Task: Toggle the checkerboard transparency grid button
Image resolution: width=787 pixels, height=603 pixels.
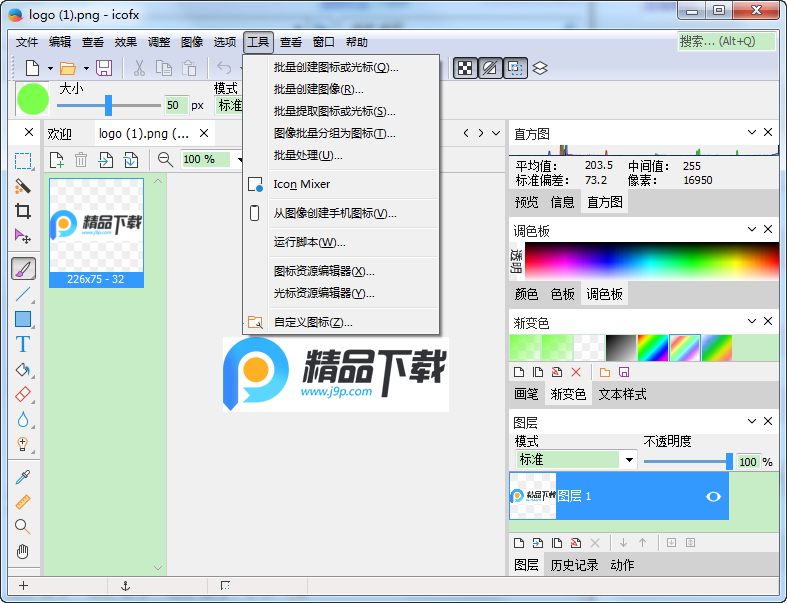Action: (x=465, y=68)
